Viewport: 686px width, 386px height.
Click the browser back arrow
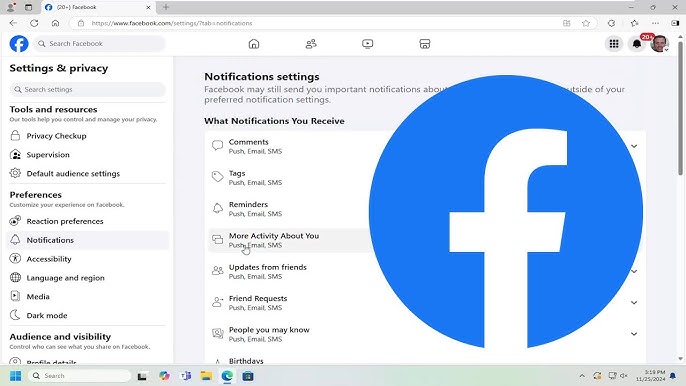click(13, 23)
